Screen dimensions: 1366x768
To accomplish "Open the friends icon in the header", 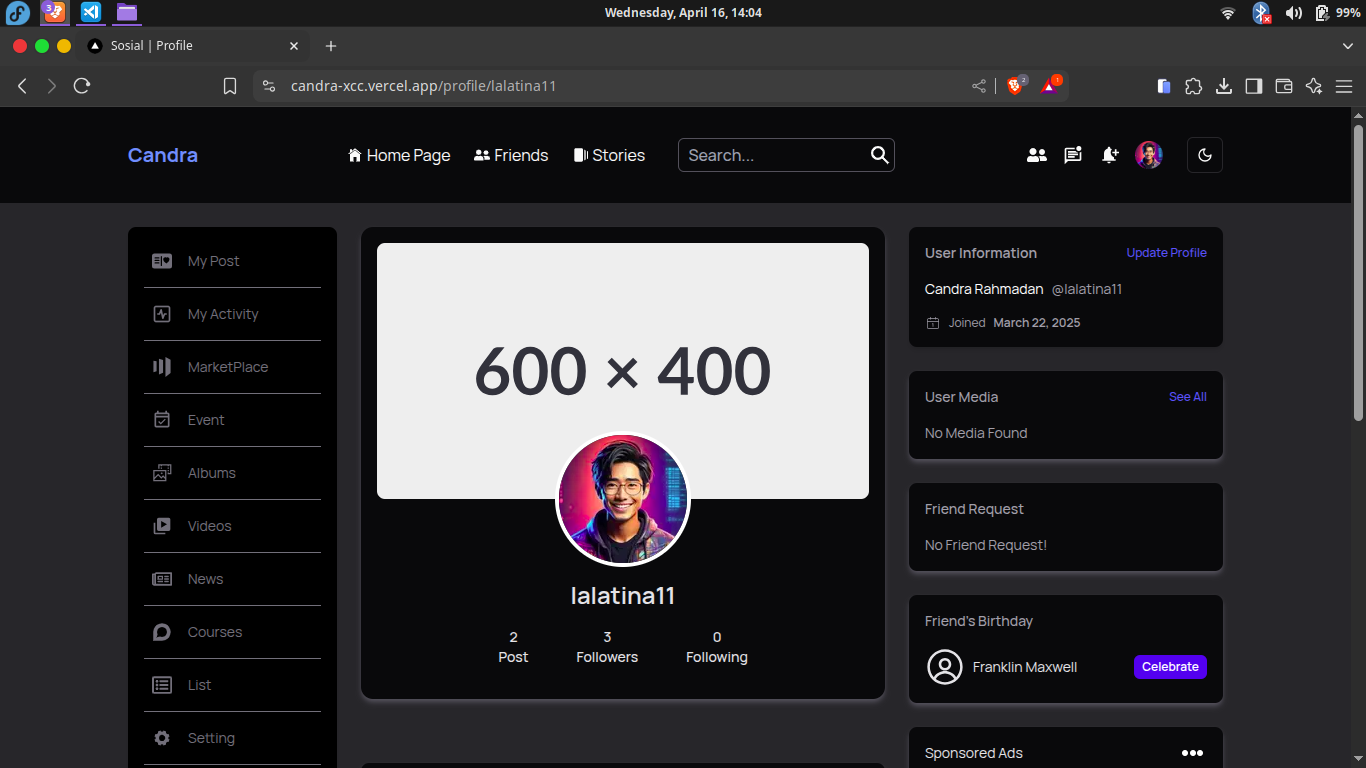I will click(1037, 155).
